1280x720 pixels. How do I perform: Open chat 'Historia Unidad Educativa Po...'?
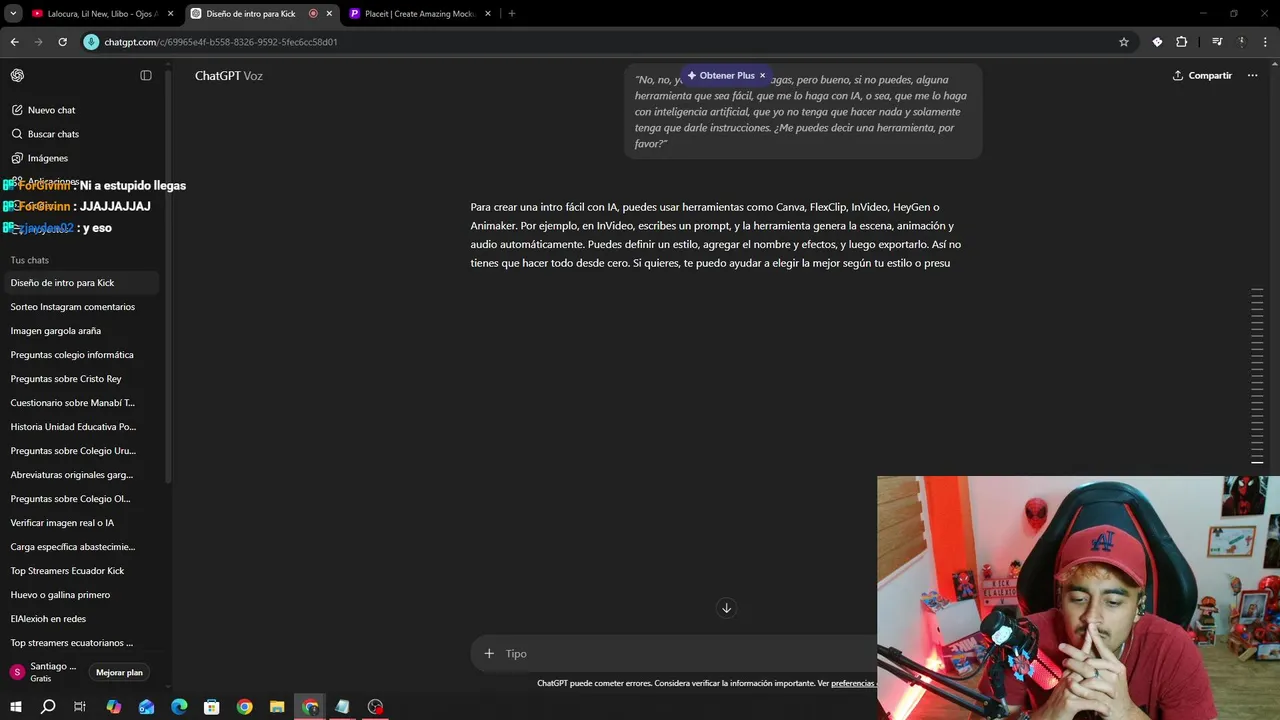click(x=82, y=427)
